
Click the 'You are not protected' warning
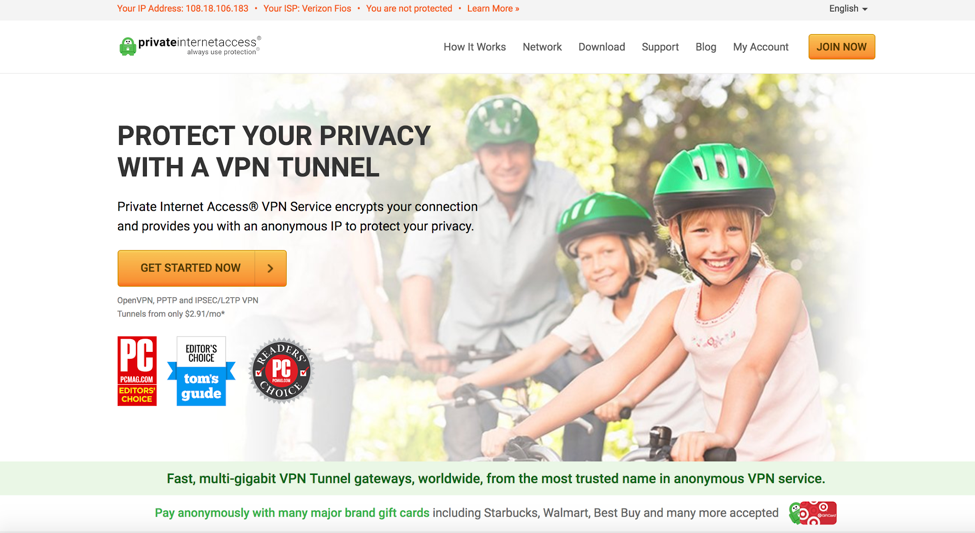(409, 9)
